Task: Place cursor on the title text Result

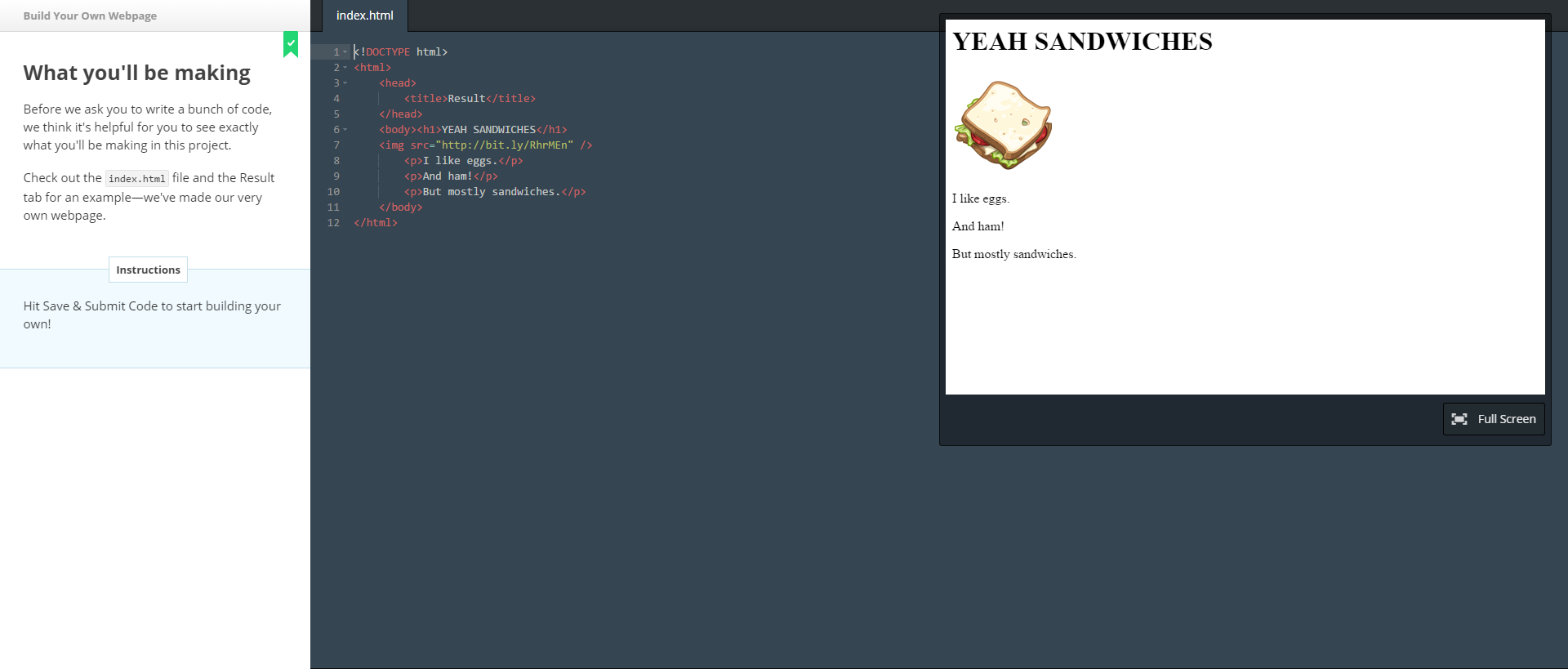Action: 466,99
